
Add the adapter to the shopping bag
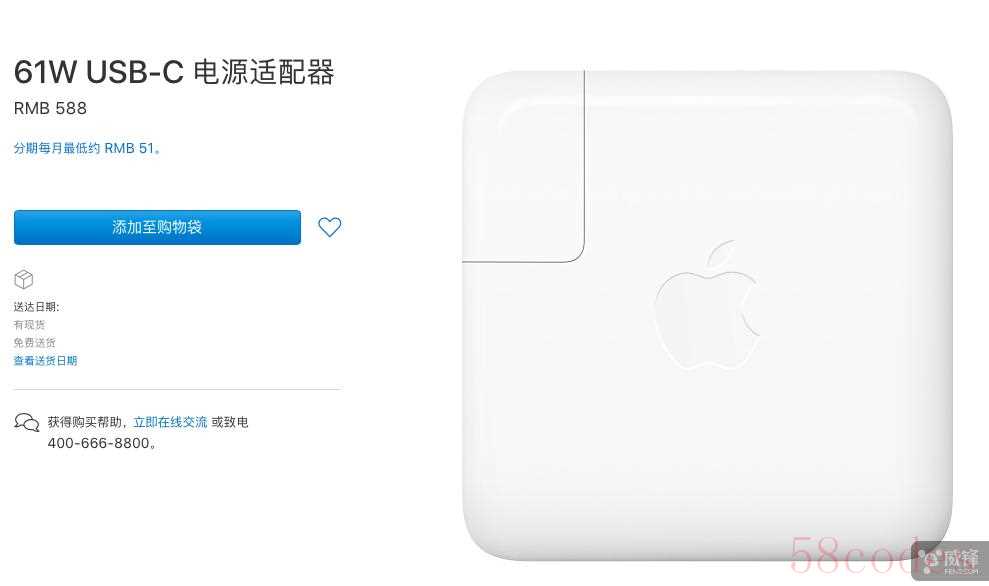(x=157, y=227)
